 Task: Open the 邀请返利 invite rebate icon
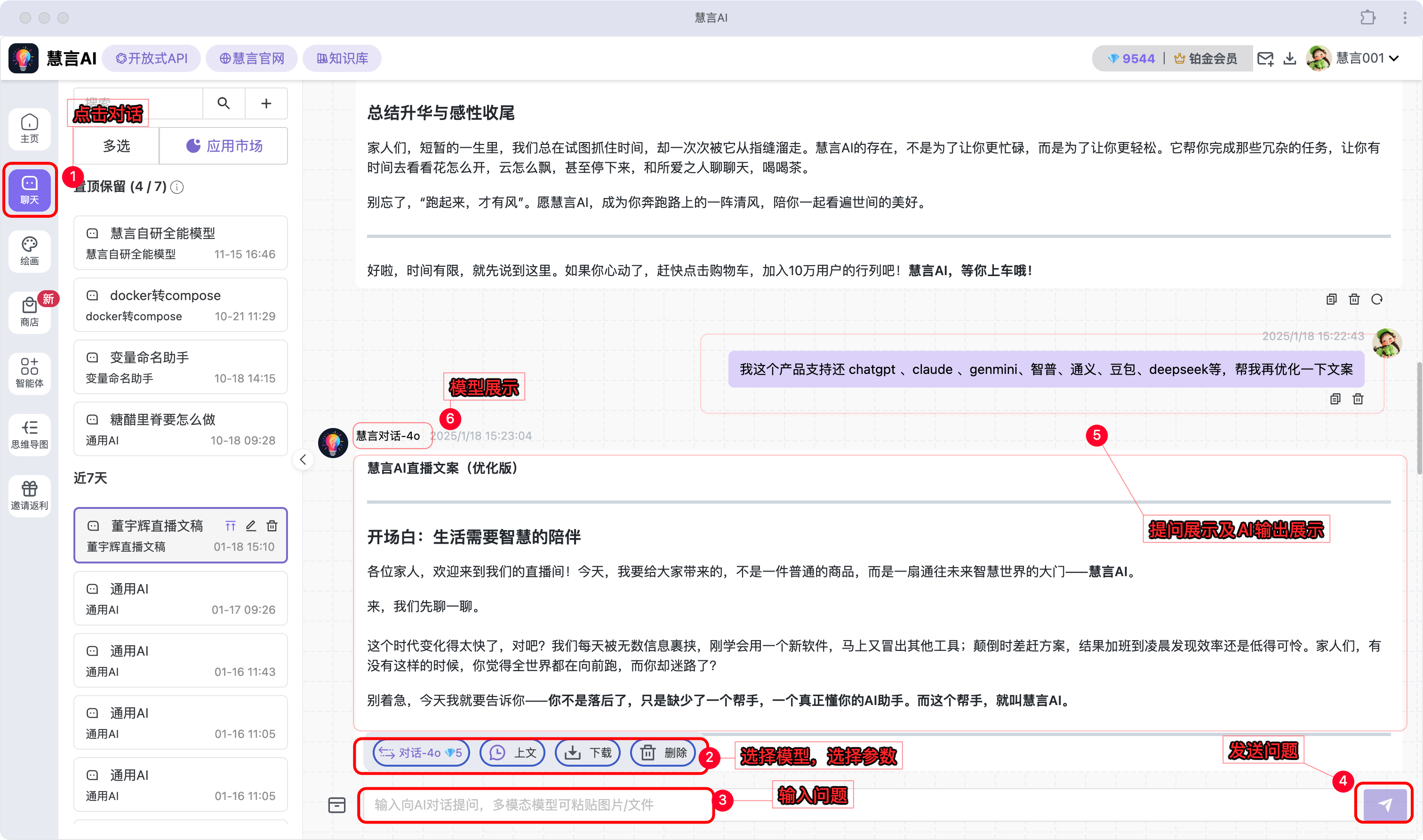pyautogui.click(x=30, y=495)
